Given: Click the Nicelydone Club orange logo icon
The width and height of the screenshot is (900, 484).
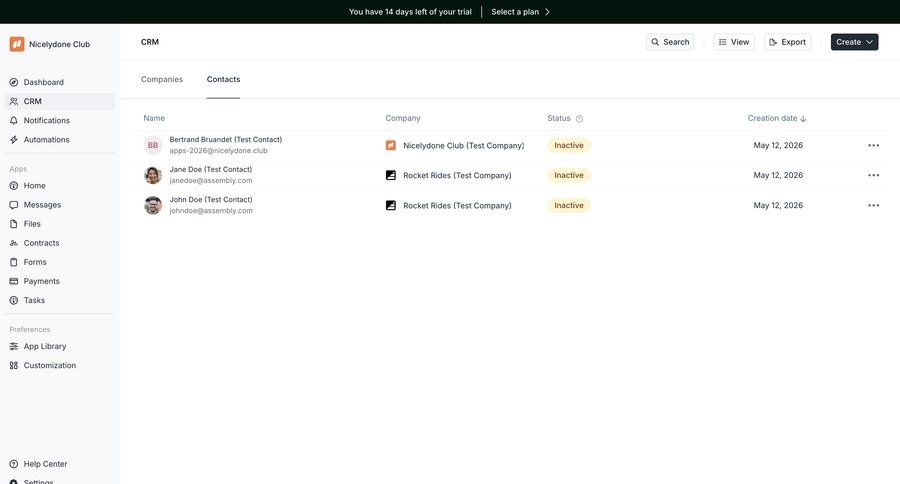Looking at the screenshot, I should click(17, 44).
